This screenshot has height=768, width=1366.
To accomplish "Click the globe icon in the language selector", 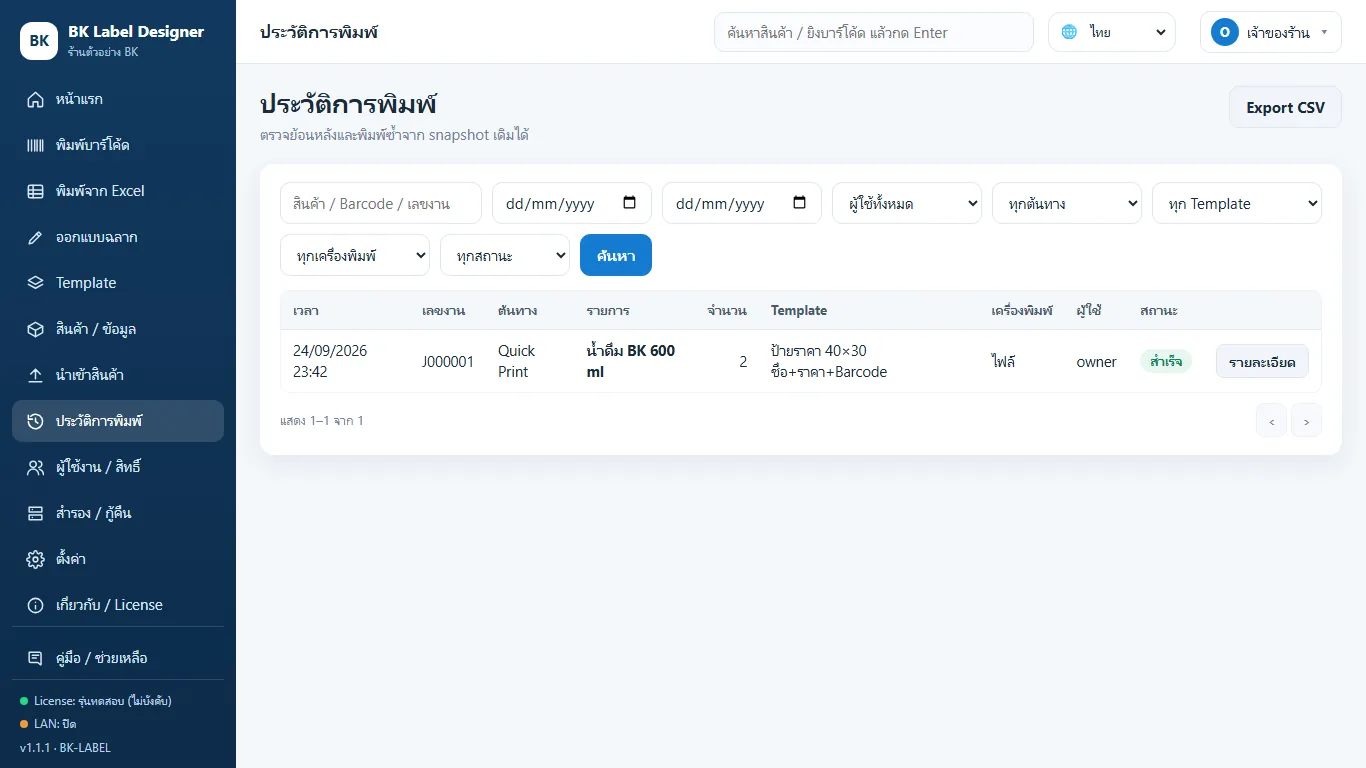I will [1070, 32].
